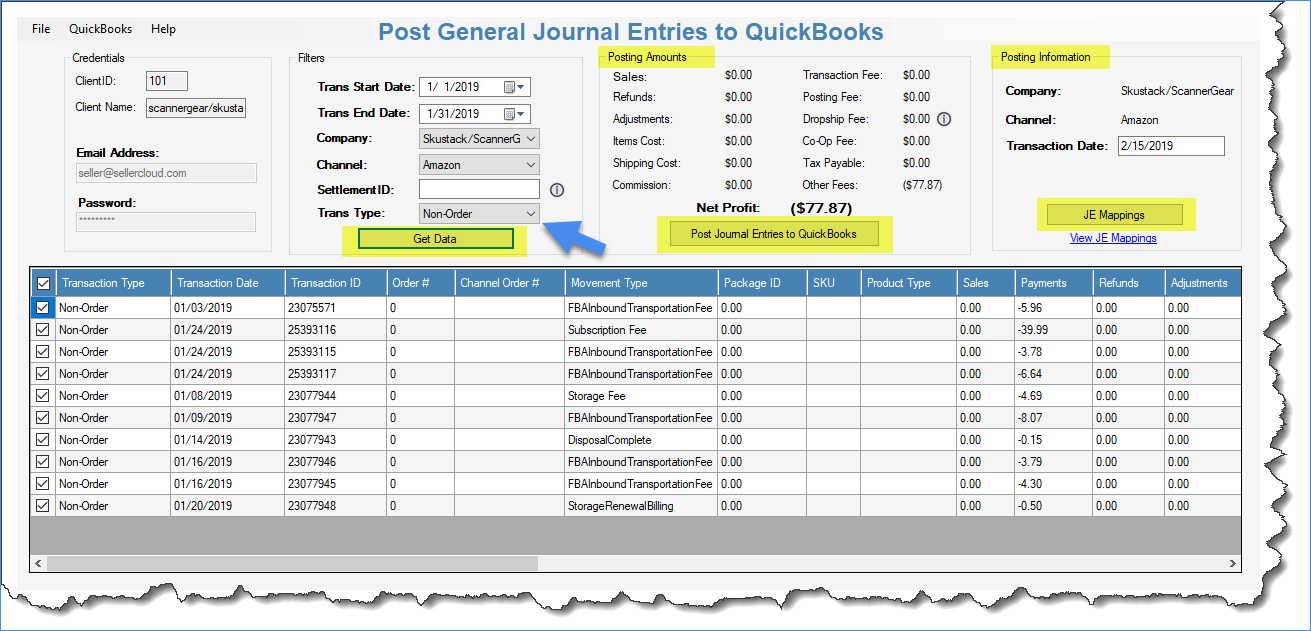
Task: Sort by the Adjustments column header
Action: [x=1203, y=283]
